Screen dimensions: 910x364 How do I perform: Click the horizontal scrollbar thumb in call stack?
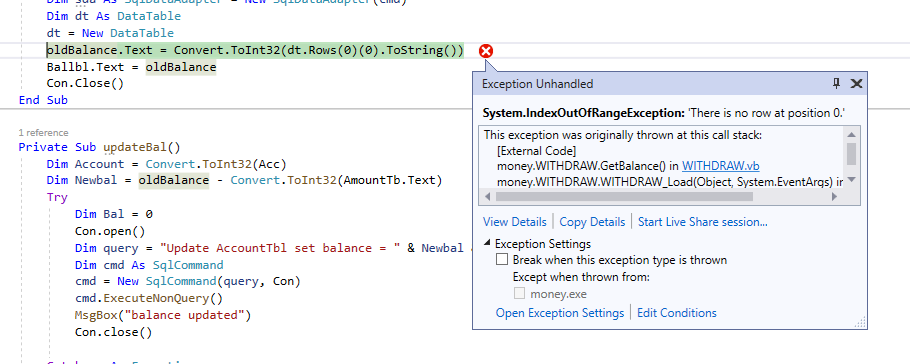pyautogui.click(x=624, y=197)
